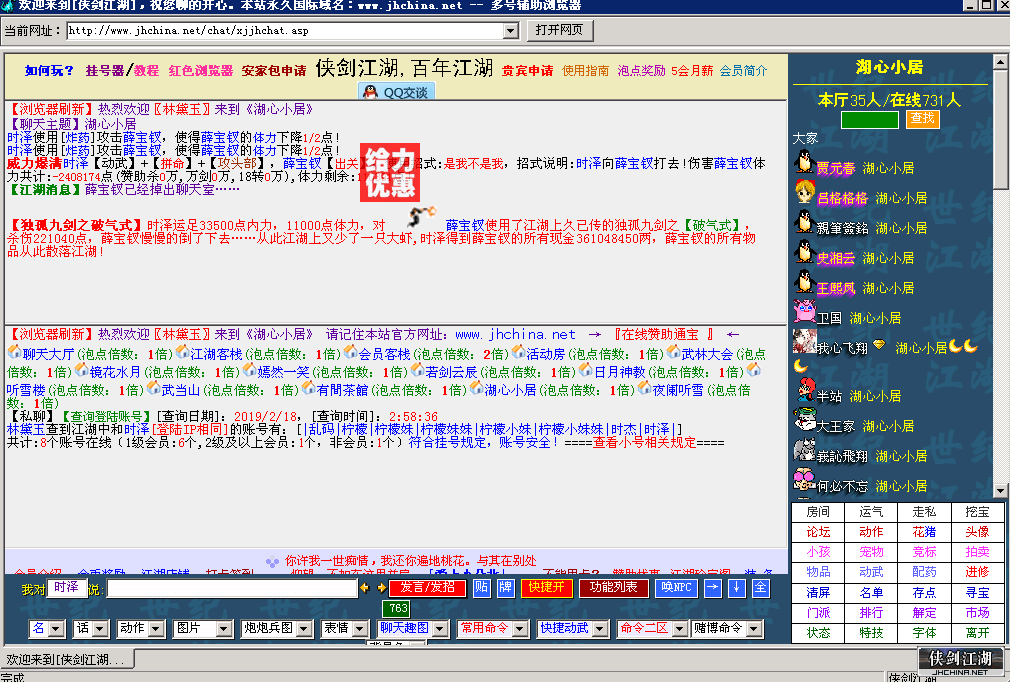This screenshot has height=682, width=1010.
Task: Click the grey avatar beside 義訫飛翔
Action: 805,450
